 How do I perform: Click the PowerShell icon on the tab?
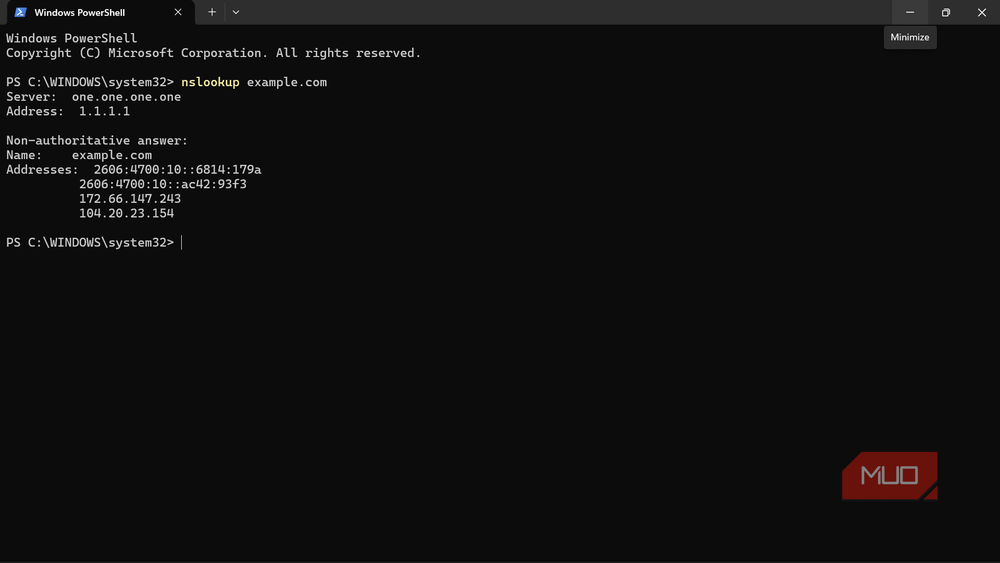20,12
